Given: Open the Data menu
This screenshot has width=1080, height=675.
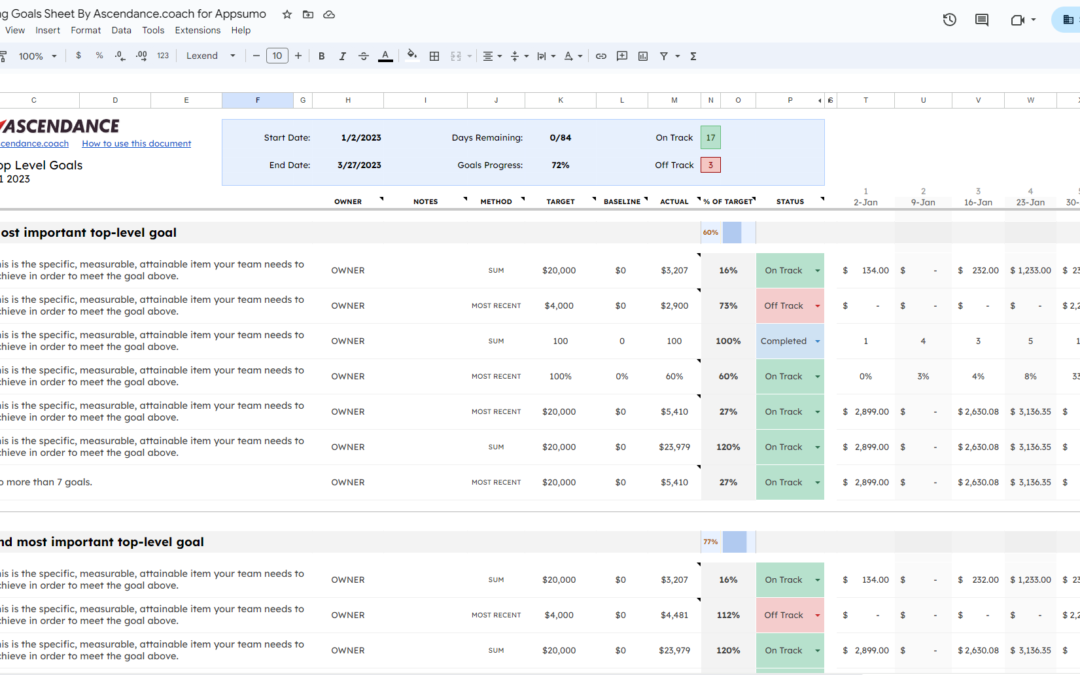Looking at the screenshot, I should pos(121,30).
